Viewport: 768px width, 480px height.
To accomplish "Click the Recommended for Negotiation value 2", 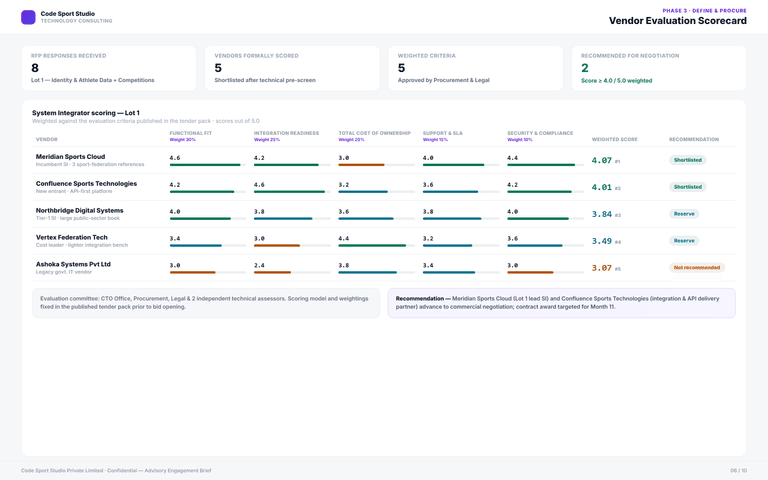I will 585,68.
